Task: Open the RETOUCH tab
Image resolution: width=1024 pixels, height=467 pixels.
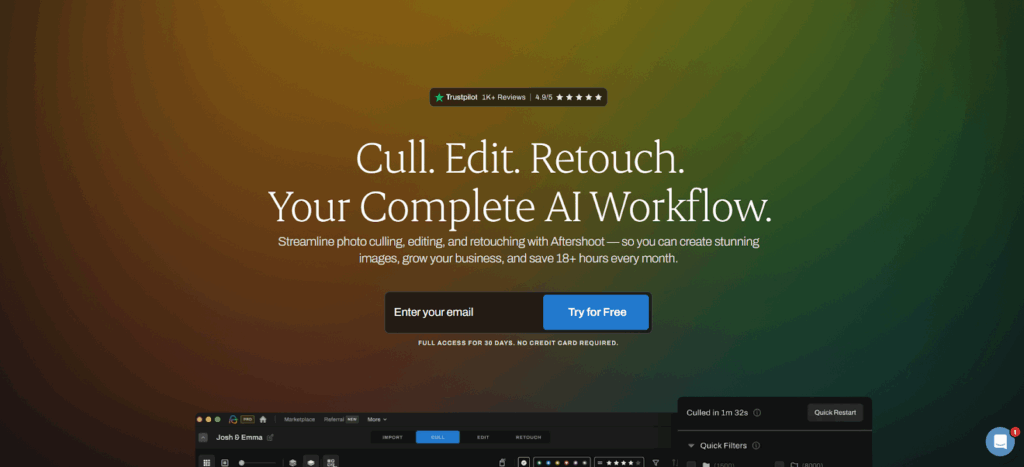Action: pyautogui.click(x=528, y=437)
